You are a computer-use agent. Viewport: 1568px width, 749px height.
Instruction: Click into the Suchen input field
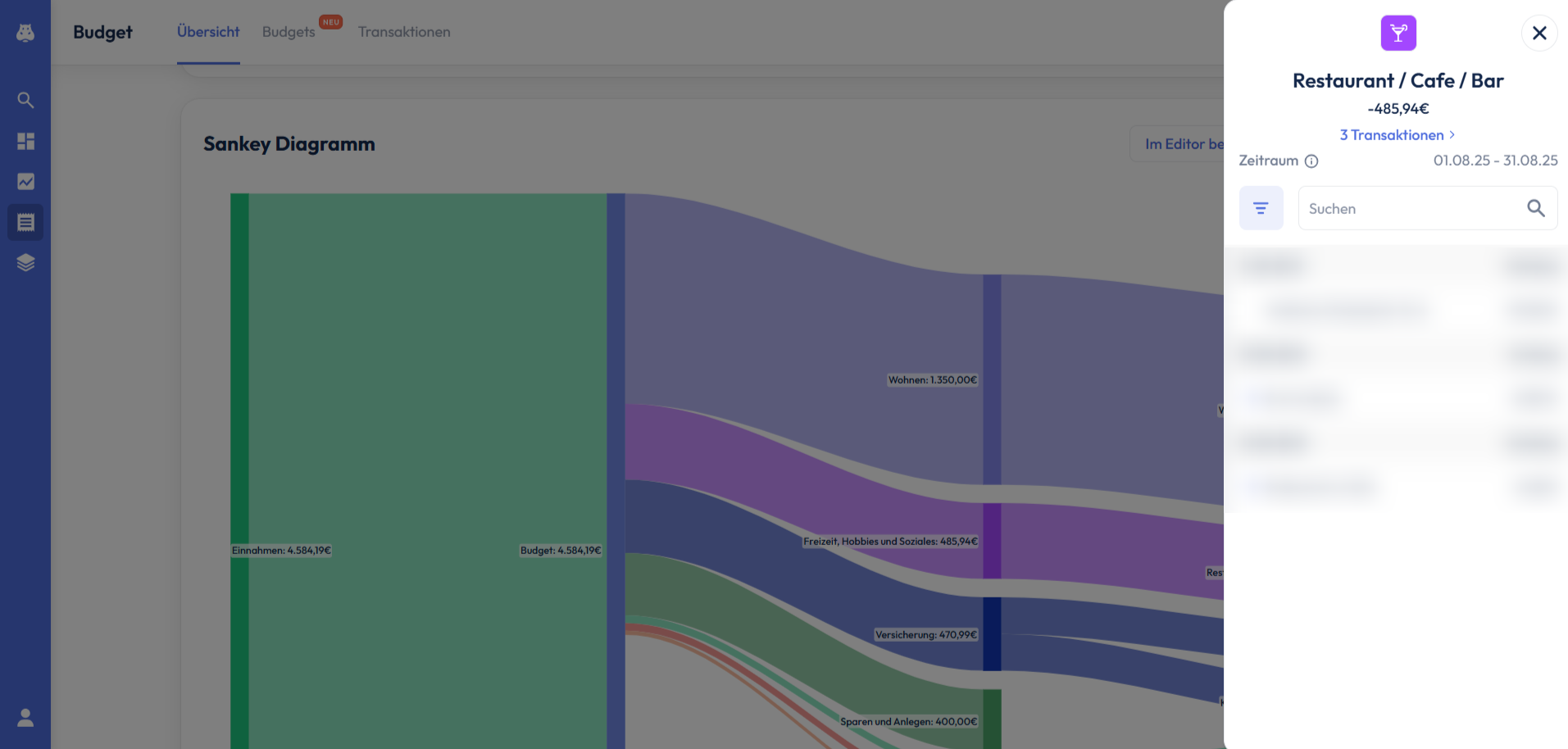[x=1410, y=208]
